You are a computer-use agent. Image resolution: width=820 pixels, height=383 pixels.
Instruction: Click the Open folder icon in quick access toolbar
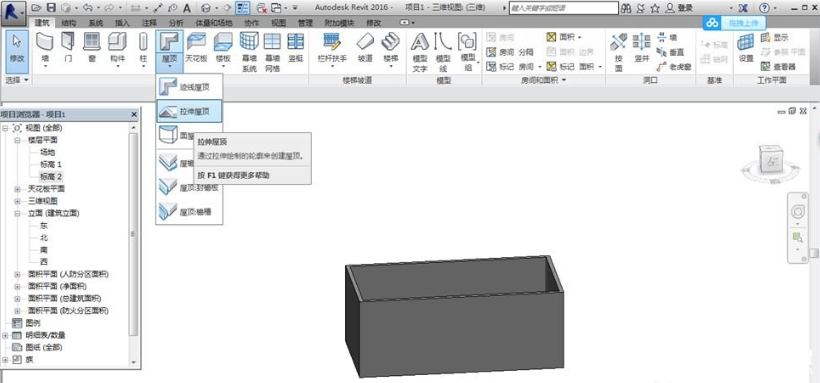pos(36,8)
